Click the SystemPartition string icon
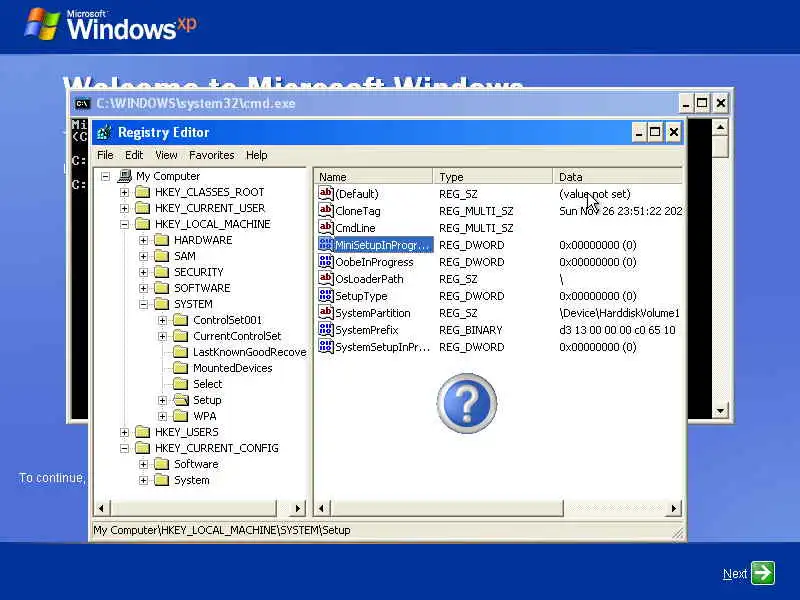Image resolution: width=800 pixels, height=600 pixels. tap(326, 312)
